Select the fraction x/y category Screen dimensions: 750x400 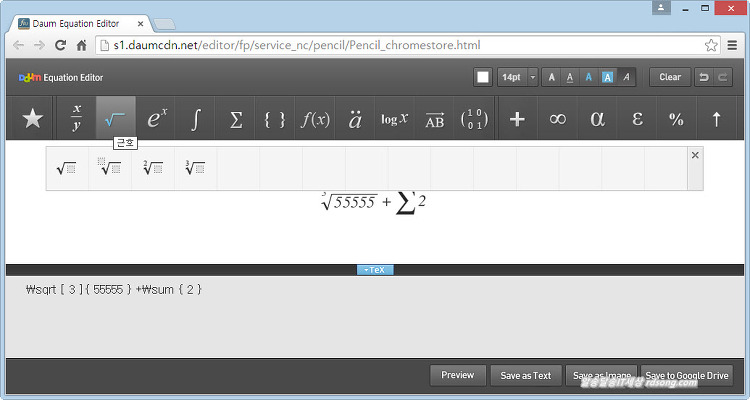[x=76, y=119]
